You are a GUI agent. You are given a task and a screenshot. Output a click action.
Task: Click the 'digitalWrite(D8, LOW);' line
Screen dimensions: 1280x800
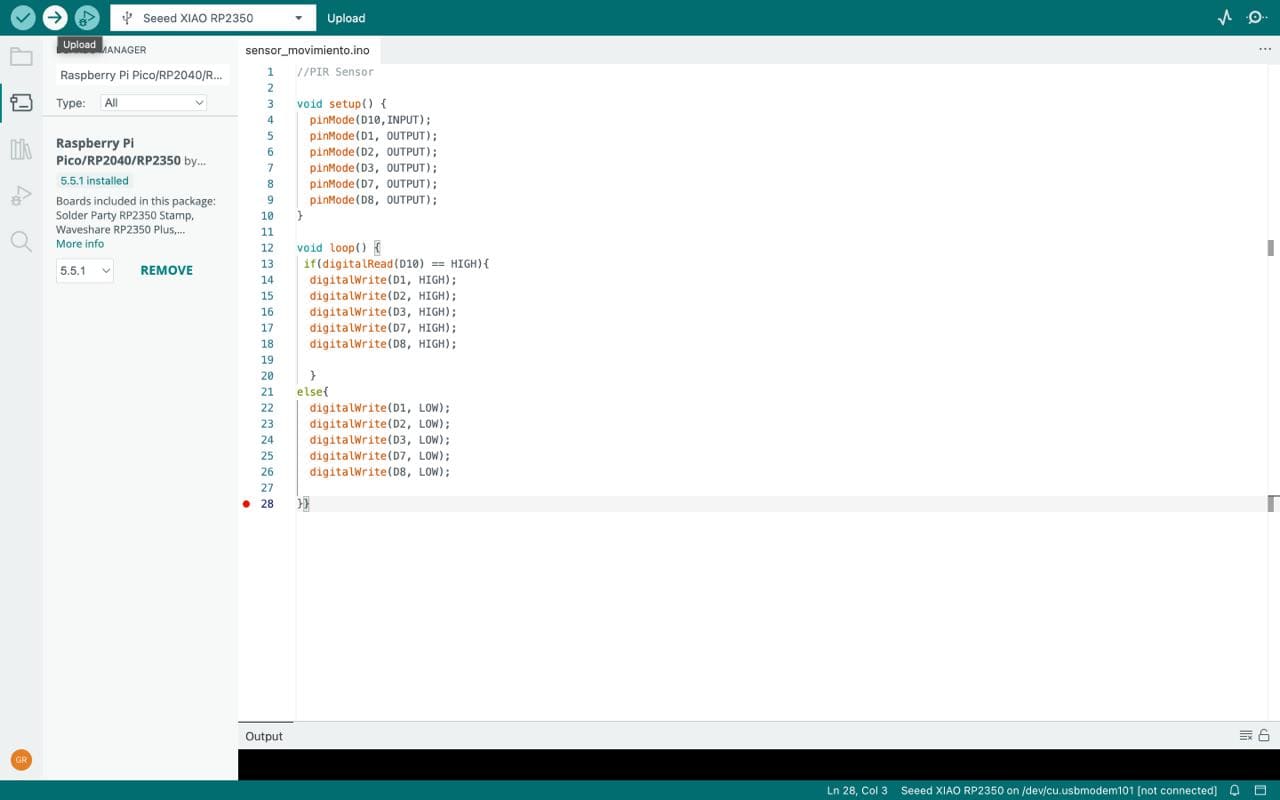click(380, 472)
